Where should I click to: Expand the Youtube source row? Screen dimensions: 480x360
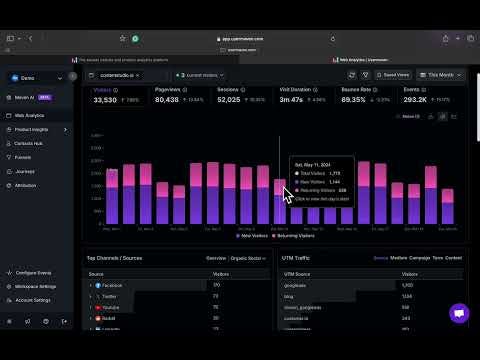pos(90,307)
